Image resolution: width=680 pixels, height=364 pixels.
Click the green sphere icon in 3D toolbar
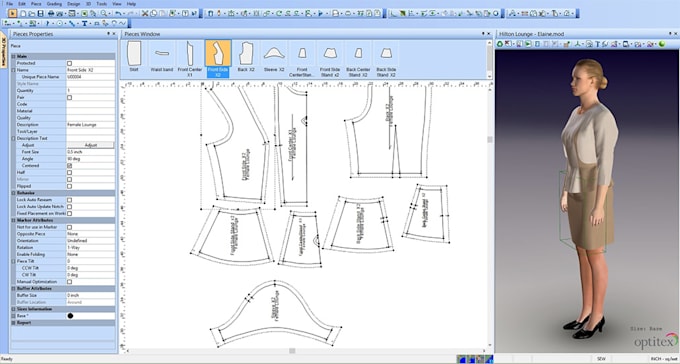[x=662, y=44]
